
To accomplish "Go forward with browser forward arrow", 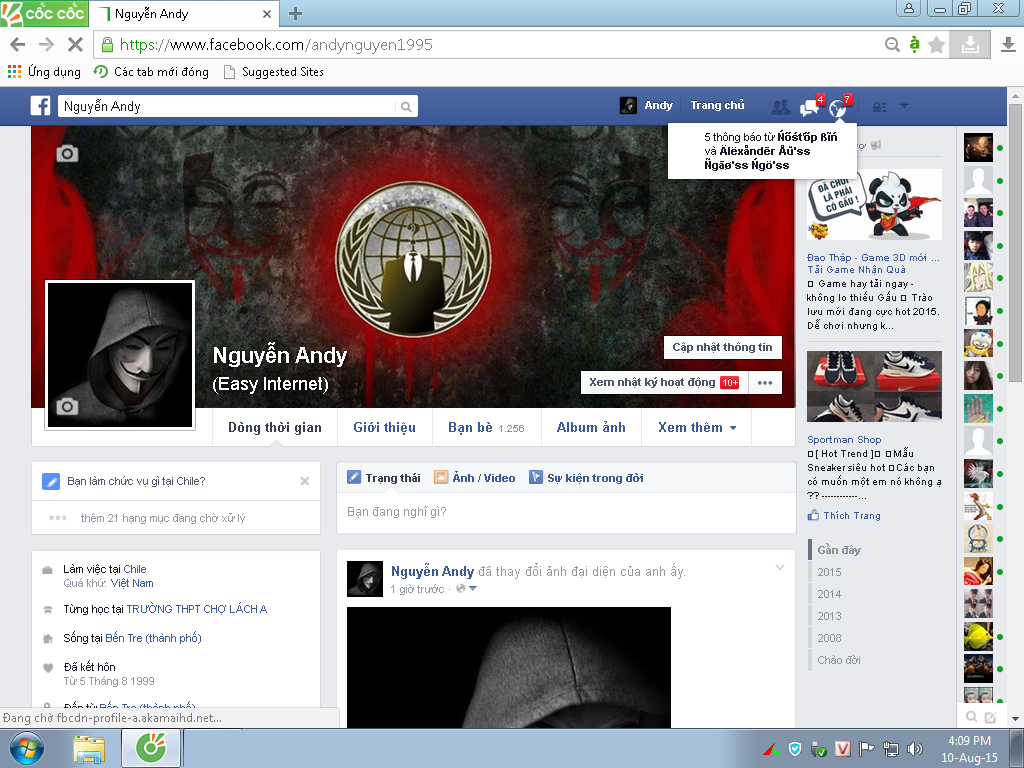I will pos(46,44).
